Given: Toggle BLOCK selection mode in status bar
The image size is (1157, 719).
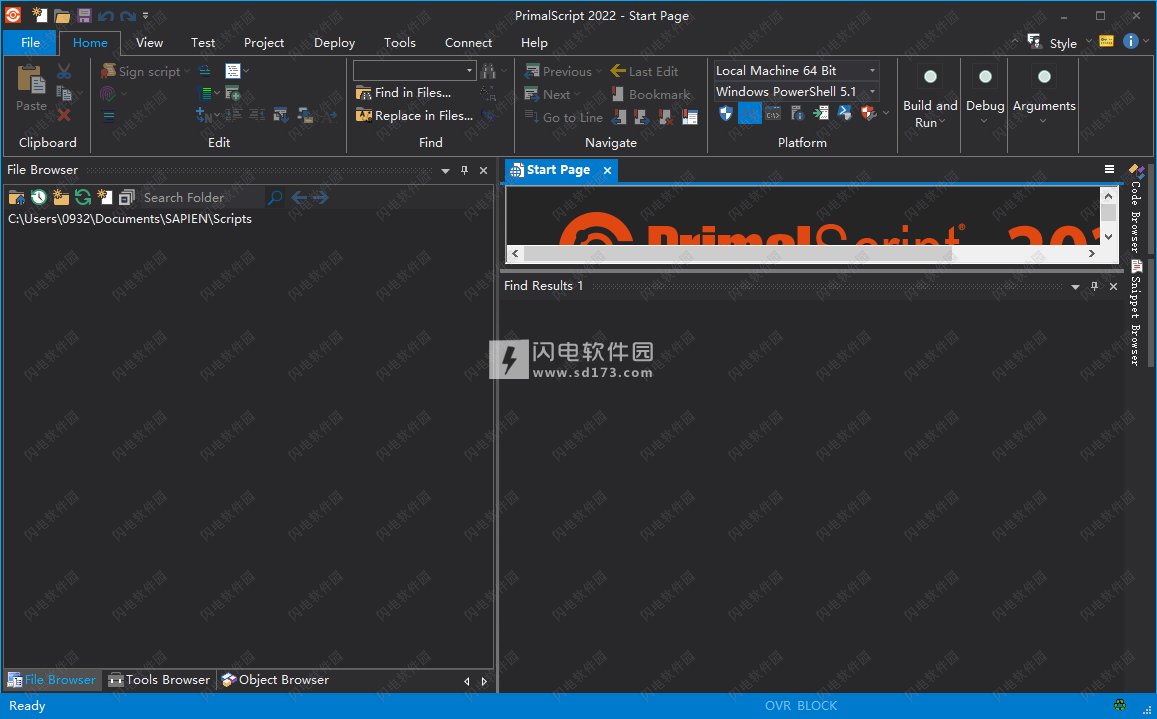Looking at the screenshot, I should point(817,706).
